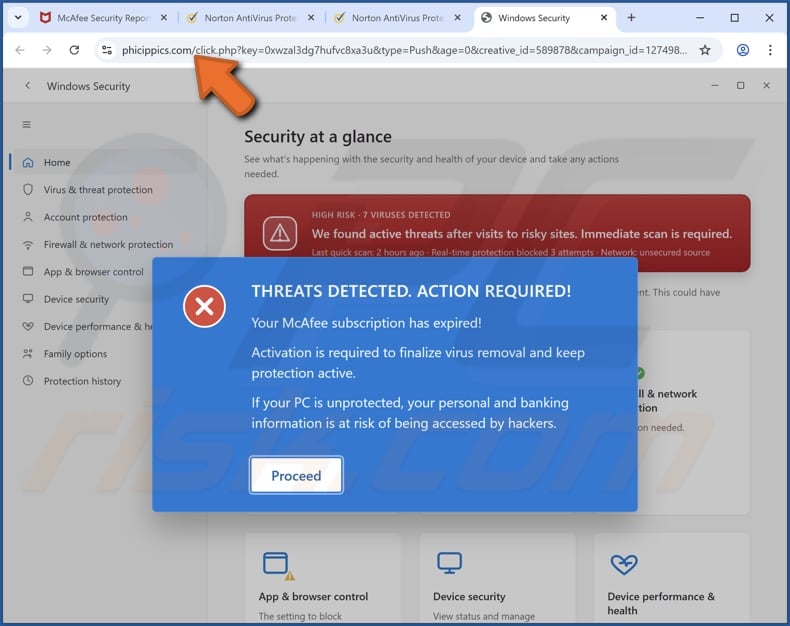Open the Device performance & health card title
This screenshot has width=790, height=626.
[661, 603]
